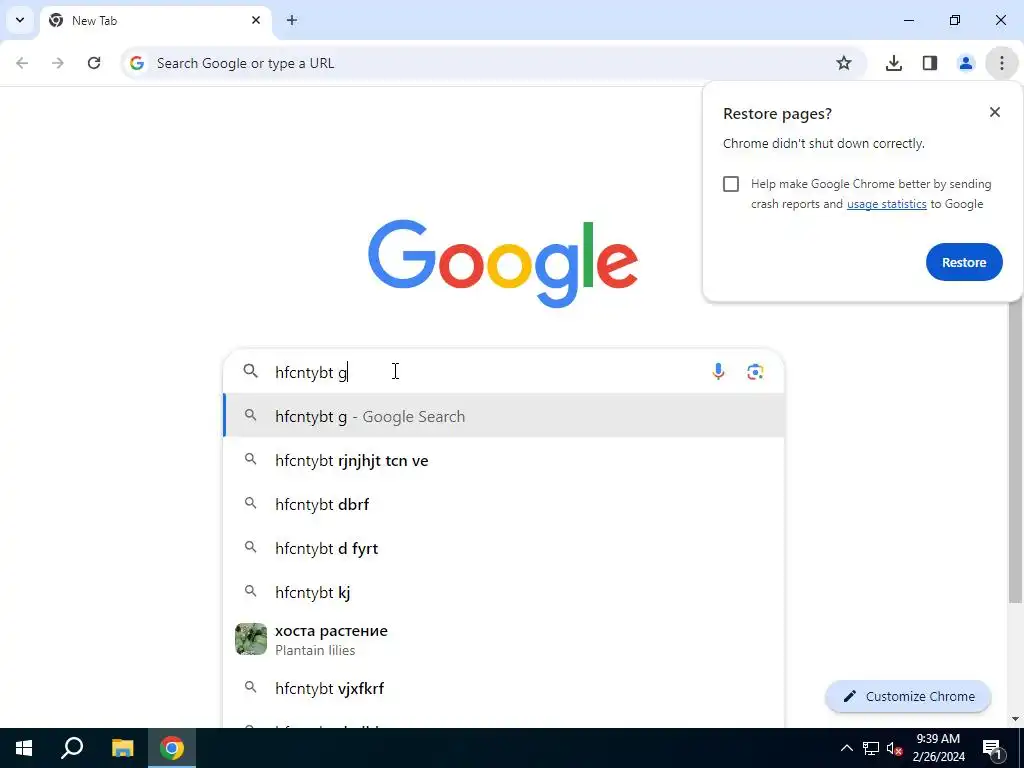Click the magnifier icon in the Google search box

tap(251, 371)
